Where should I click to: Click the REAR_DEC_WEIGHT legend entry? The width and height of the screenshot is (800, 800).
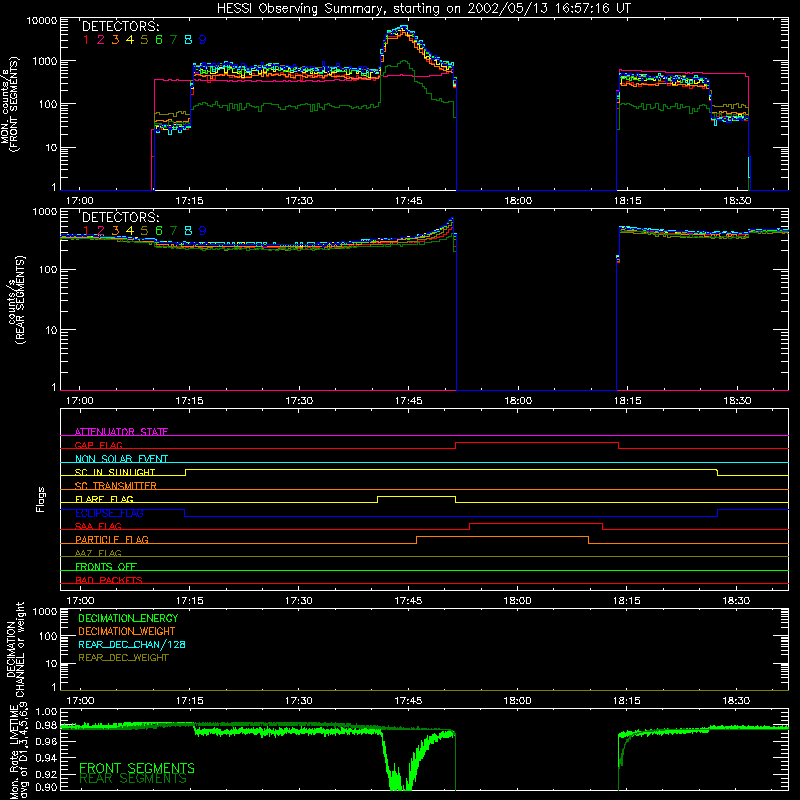pos(123,658)
